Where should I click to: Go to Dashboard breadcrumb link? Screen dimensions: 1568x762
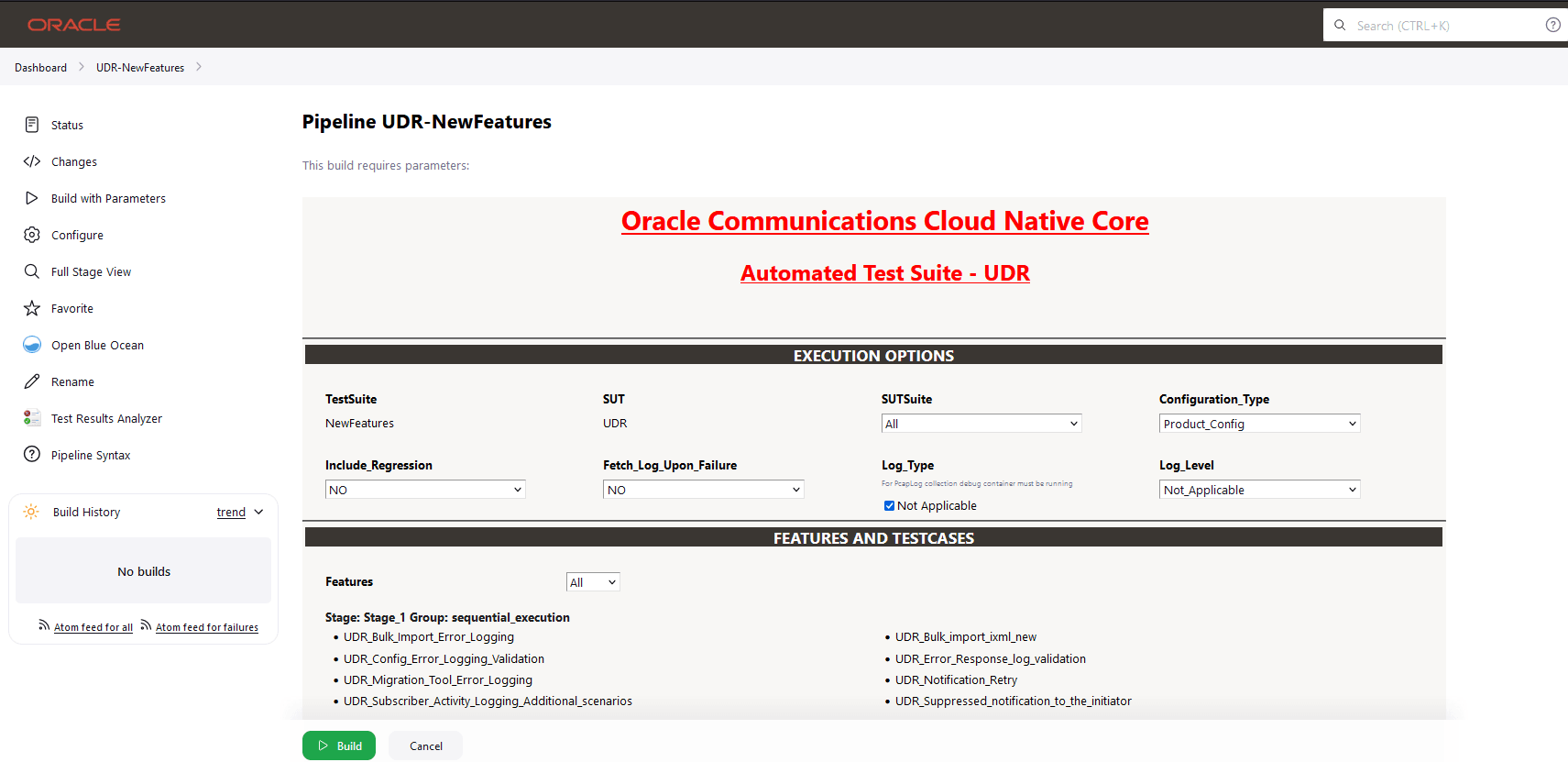40,67
